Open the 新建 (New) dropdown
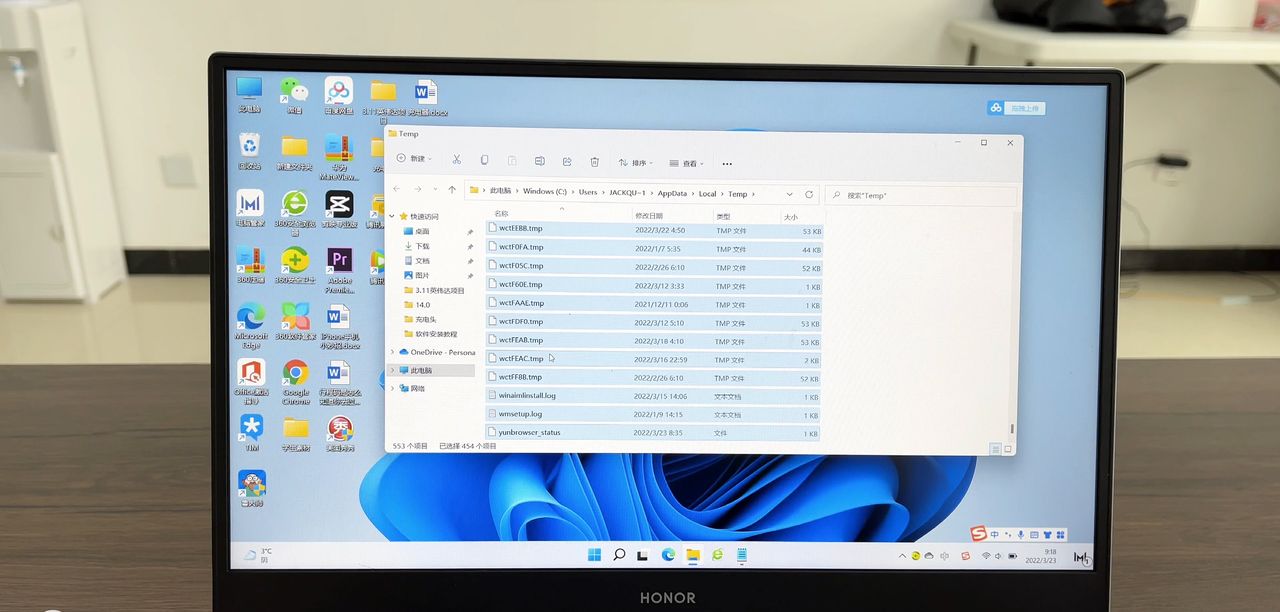This screenshot has height=612, width=1280. coord(412,159)
